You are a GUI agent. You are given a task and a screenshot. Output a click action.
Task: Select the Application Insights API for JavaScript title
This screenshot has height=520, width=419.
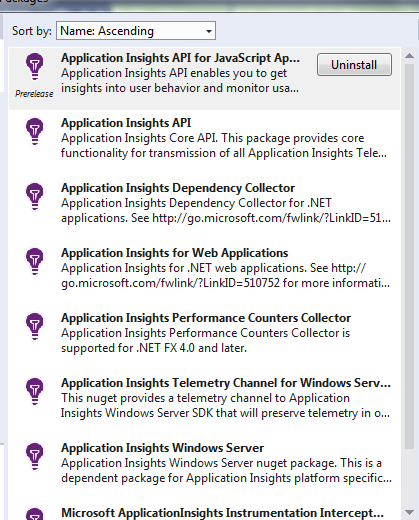coord(180,58)
